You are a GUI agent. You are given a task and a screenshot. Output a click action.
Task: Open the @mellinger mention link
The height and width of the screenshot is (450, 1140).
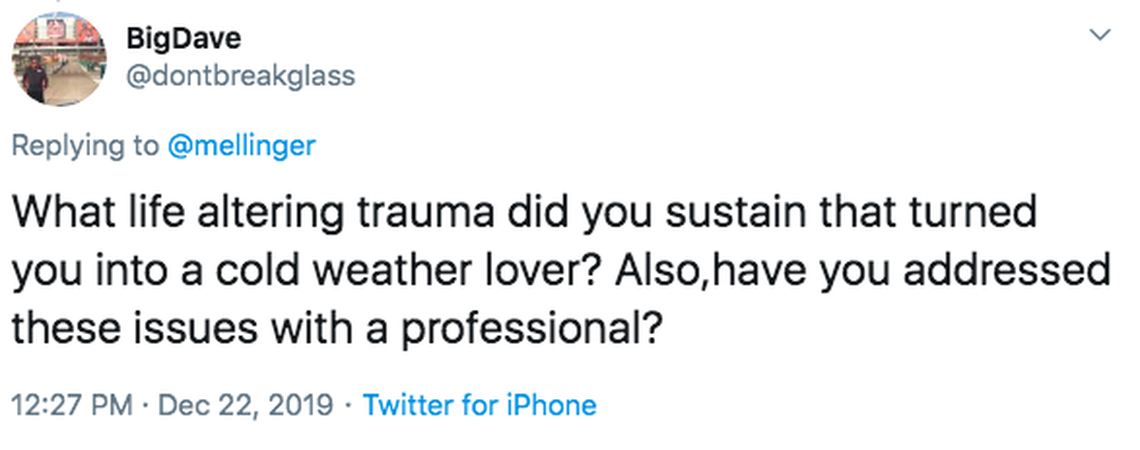(x=240, y=145)
